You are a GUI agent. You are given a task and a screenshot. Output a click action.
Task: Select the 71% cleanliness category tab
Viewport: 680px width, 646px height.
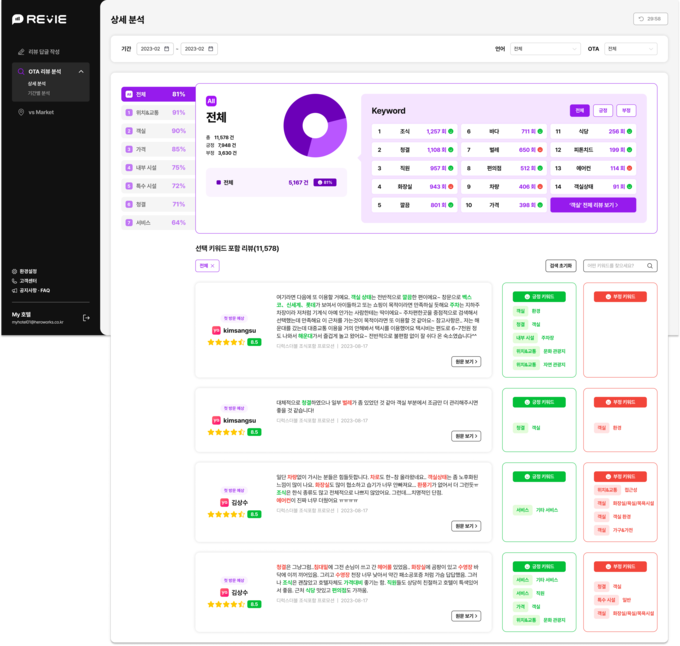[x=157, y=204]
